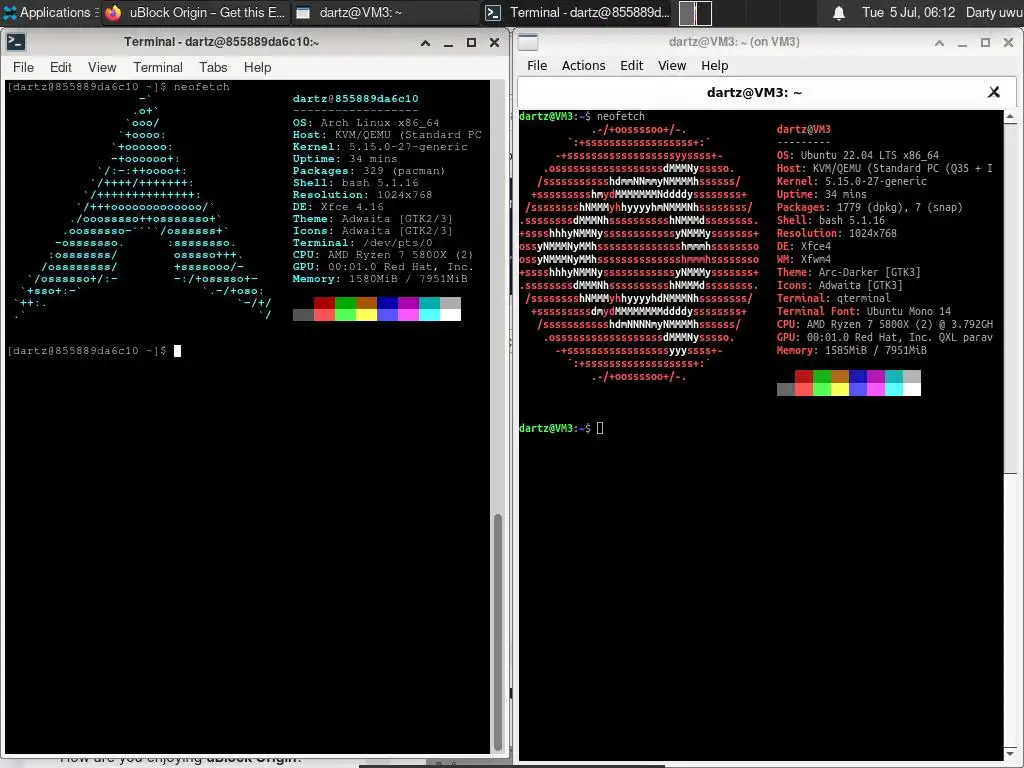Image resolution: width=1024 pixels, height=768 pixels.
Task: Click 'Packages: 329 (pacman)' line
Action: (x=369, y=170)
